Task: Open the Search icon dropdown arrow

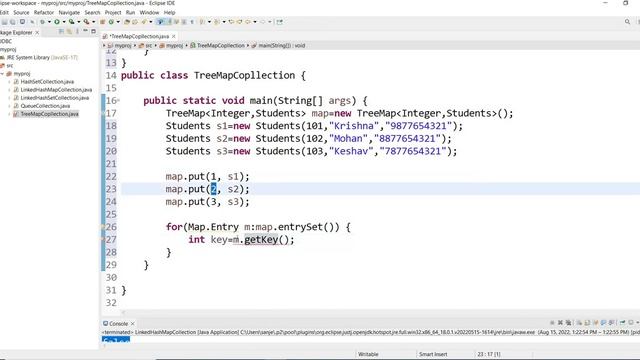Action: (x=151, y=22)
